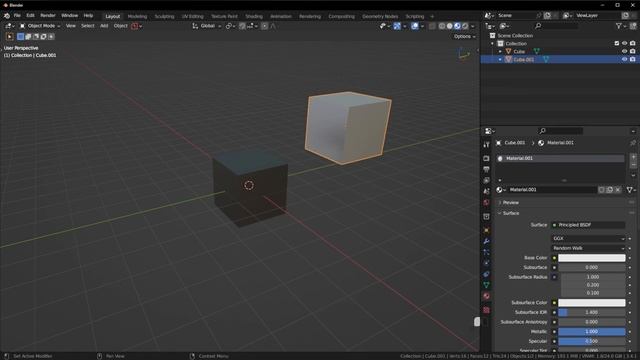
Task: Open the Texture properties tab
Action: [x=486, y=310]
